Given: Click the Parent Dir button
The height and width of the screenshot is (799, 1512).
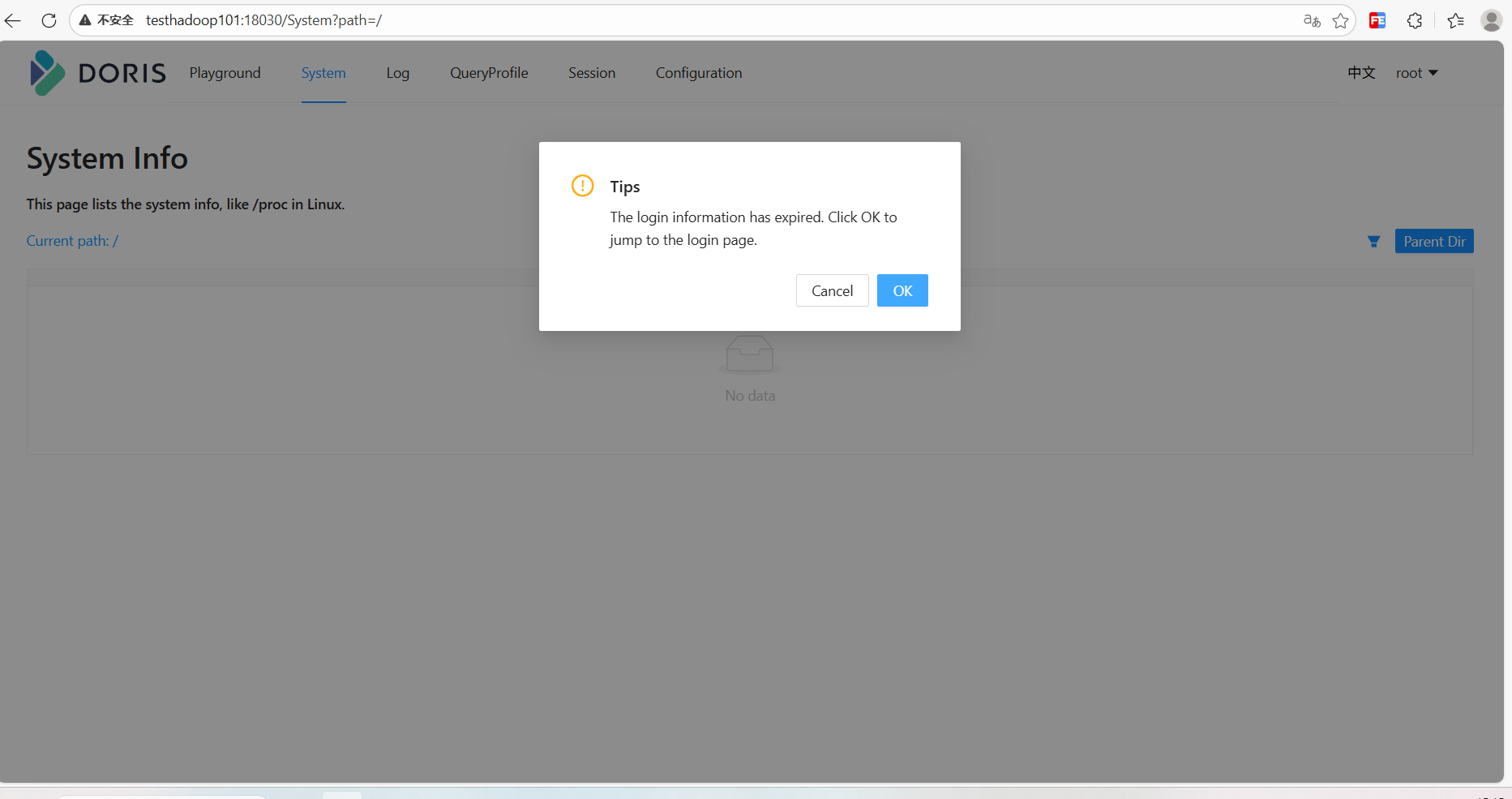Looking at the screenshot, I should (1433, 242).
